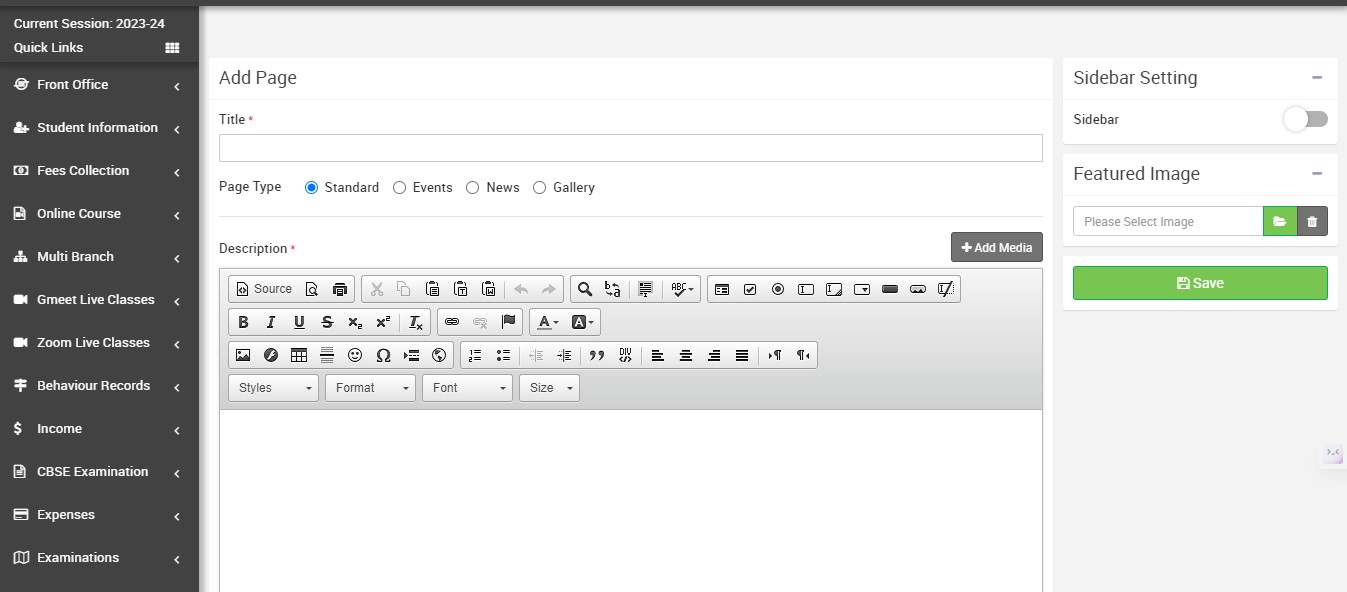Click the Find magnifier icon in toolbar
The width and height of the screenshot is (1347, 592).
click(x=585, y=289)
